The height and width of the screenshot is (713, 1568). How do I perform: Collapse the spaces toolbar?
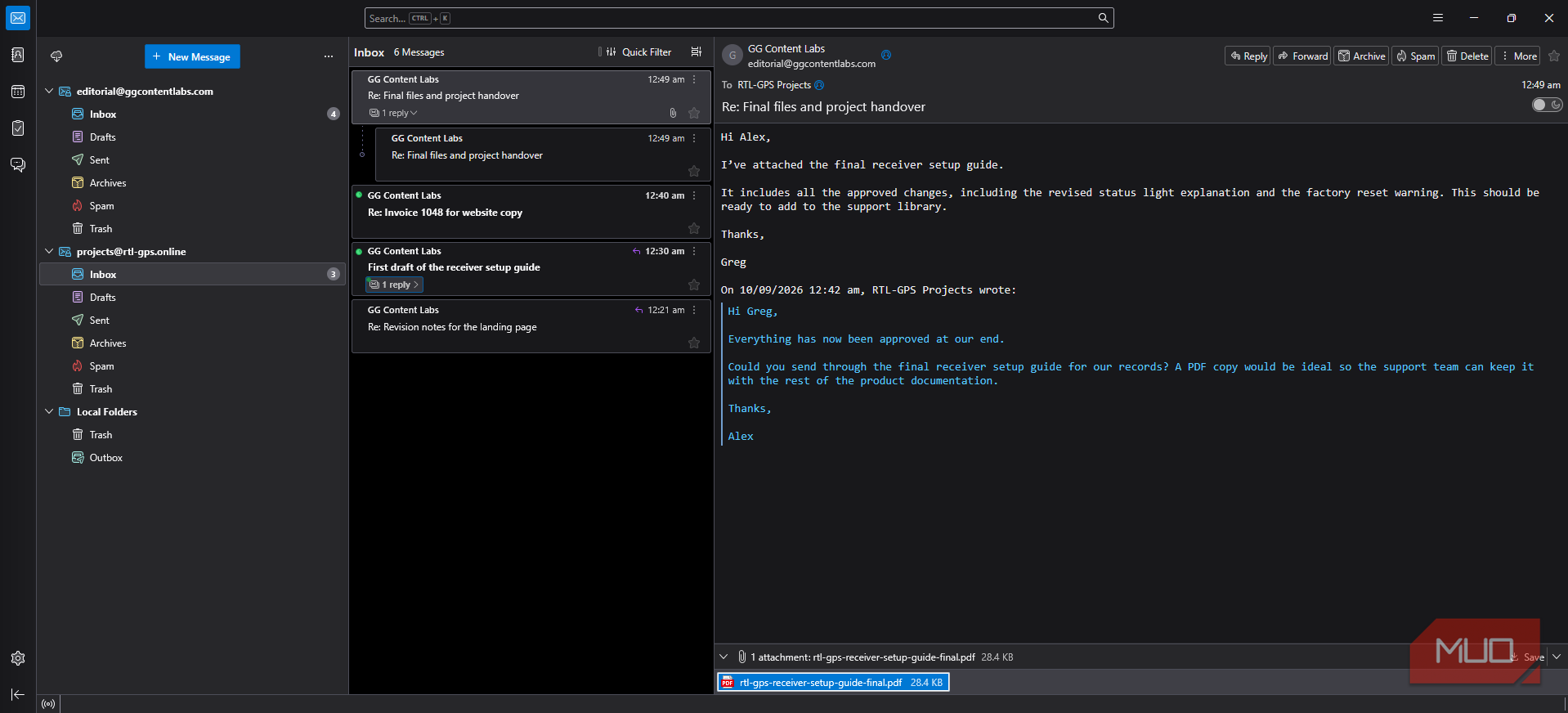[x=18, y=694]
